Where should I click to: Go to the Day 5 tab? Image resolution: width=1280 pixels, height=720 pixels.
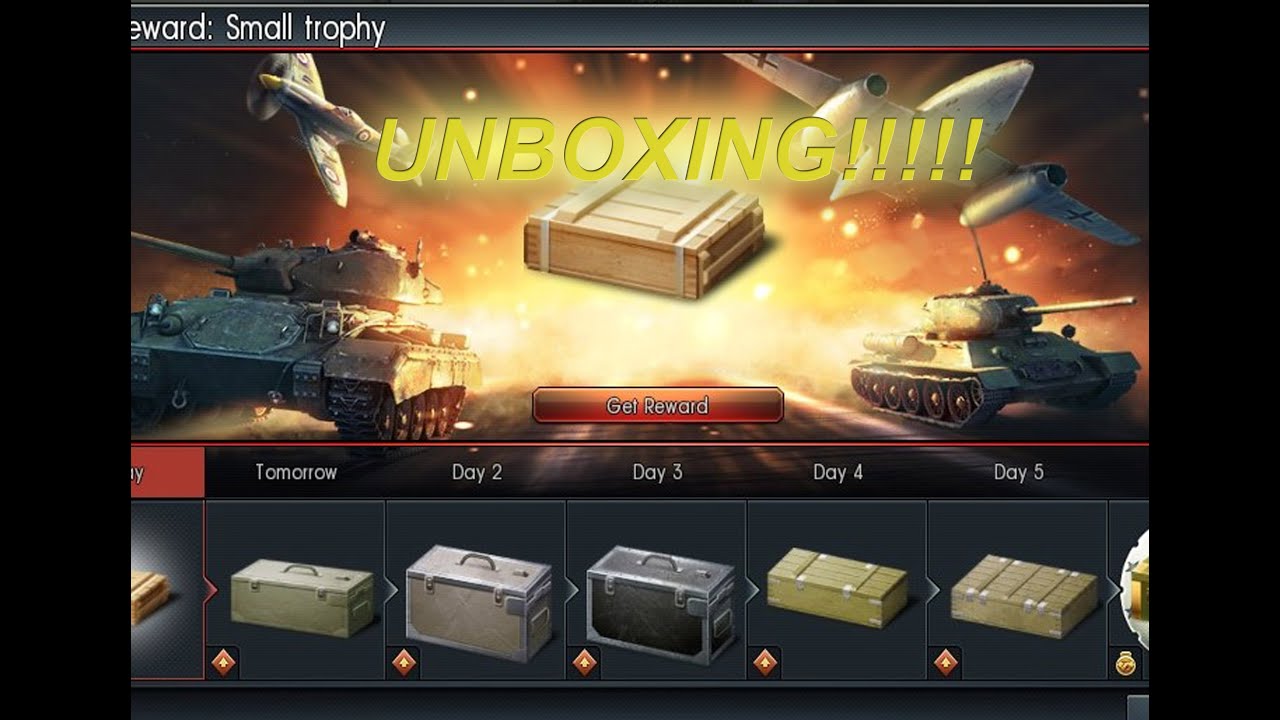click(1018, 472)
